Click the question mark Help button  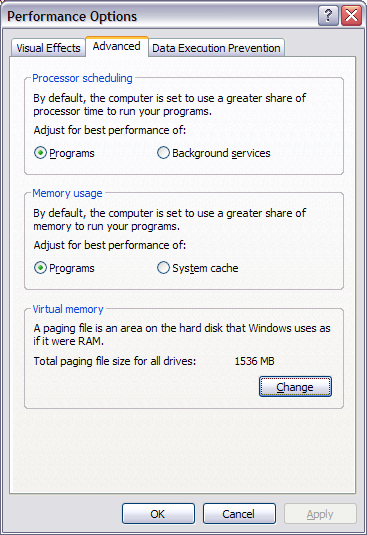coord(328,16)
